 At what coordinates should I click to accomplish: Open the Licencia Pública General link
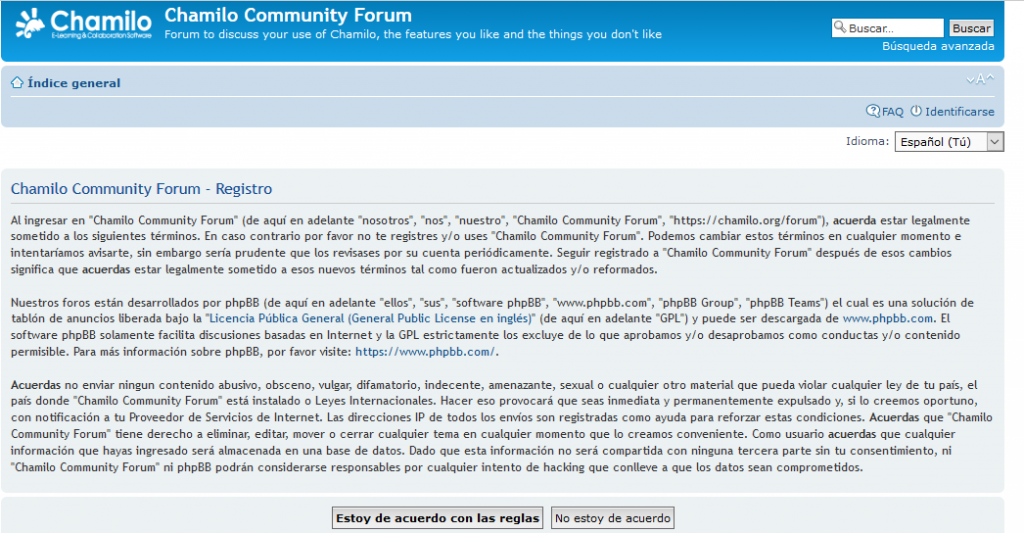click(371, 319)
